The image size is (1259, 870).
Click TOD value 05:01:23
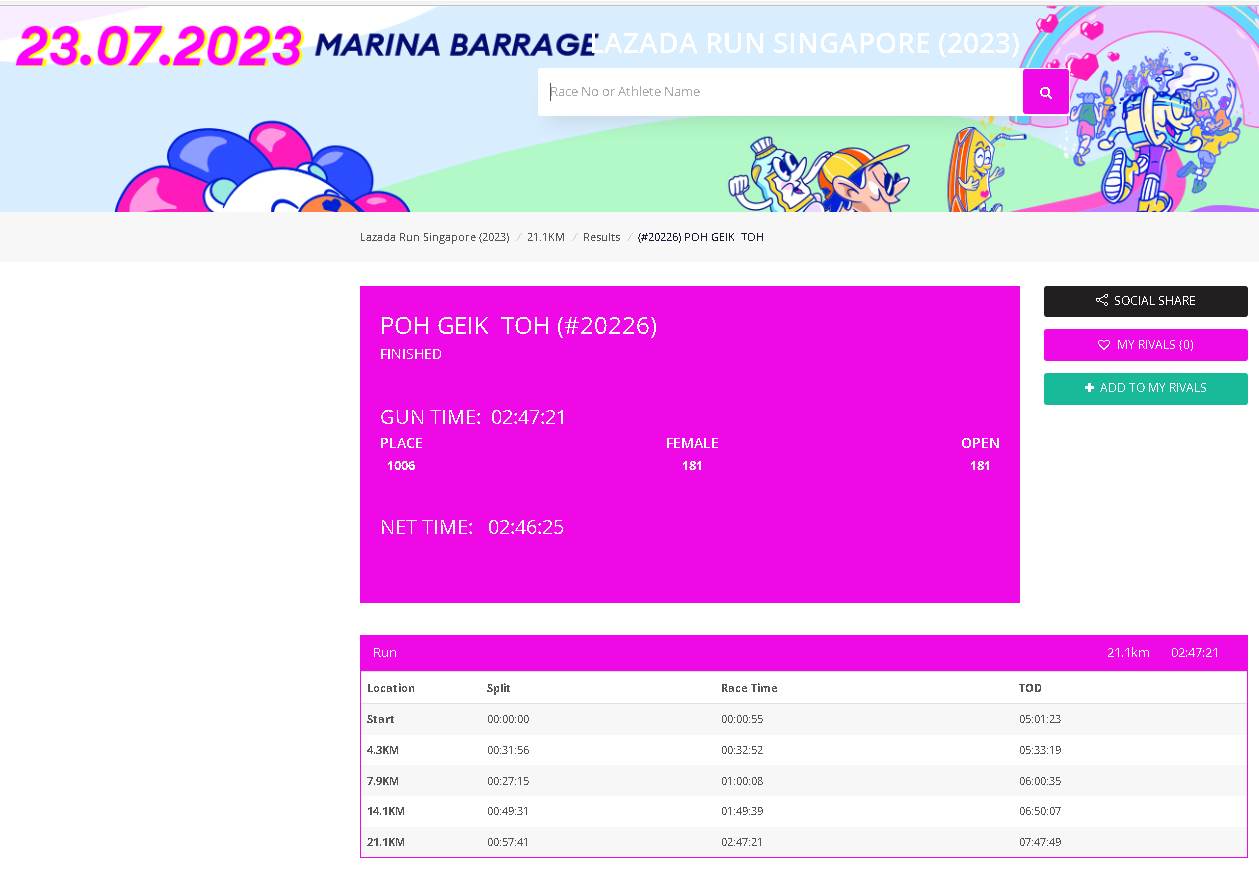[1040, 719]
